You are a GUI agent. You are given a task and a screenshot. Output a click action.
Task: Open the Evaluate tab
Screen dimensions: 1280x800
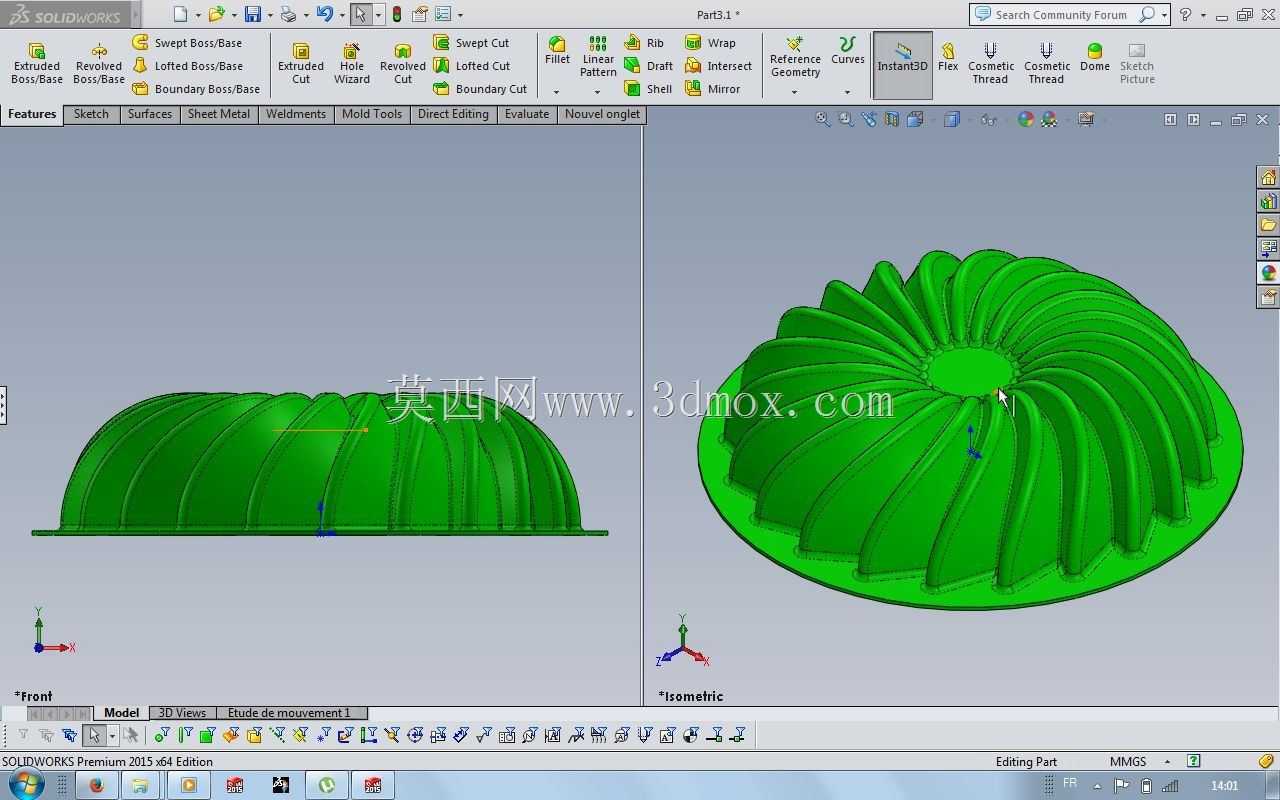point(527,114)
